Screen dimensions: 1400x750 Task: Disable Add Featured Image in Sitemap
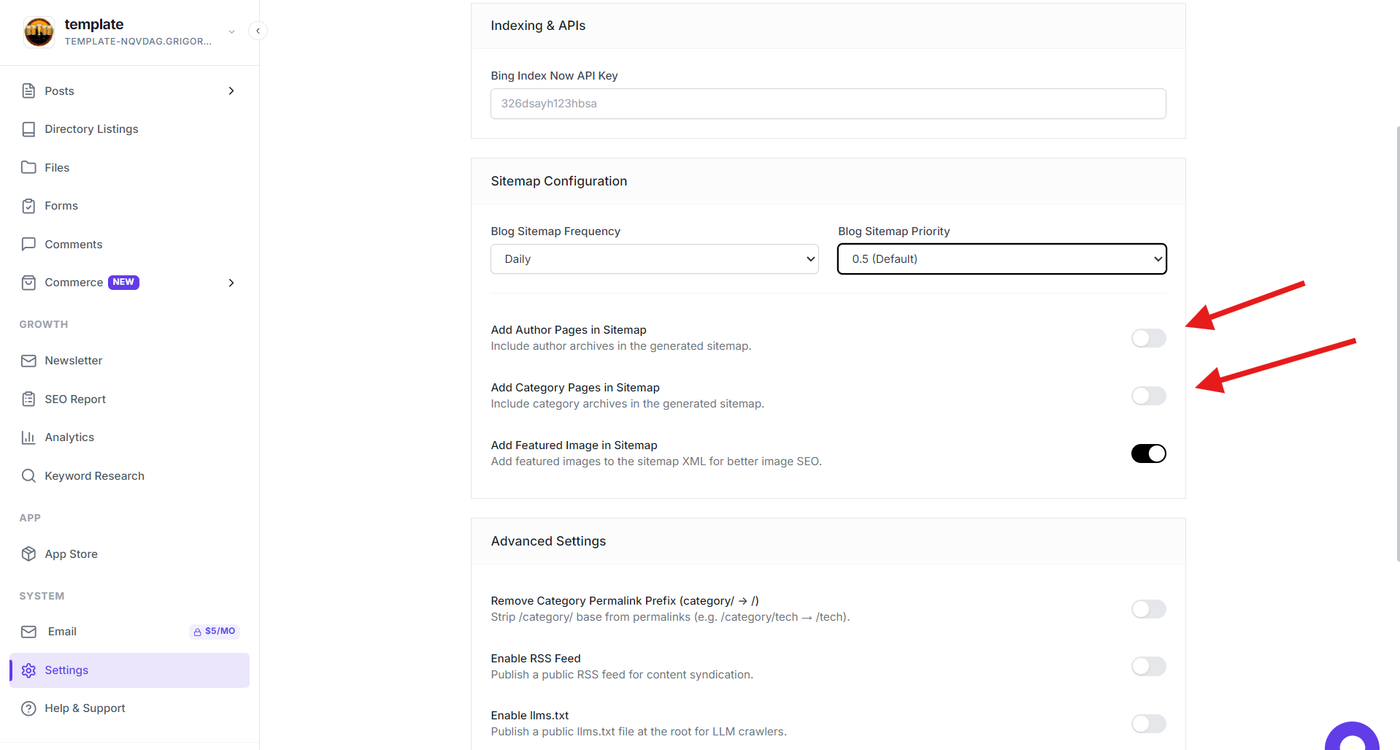tap(1148, 454)
